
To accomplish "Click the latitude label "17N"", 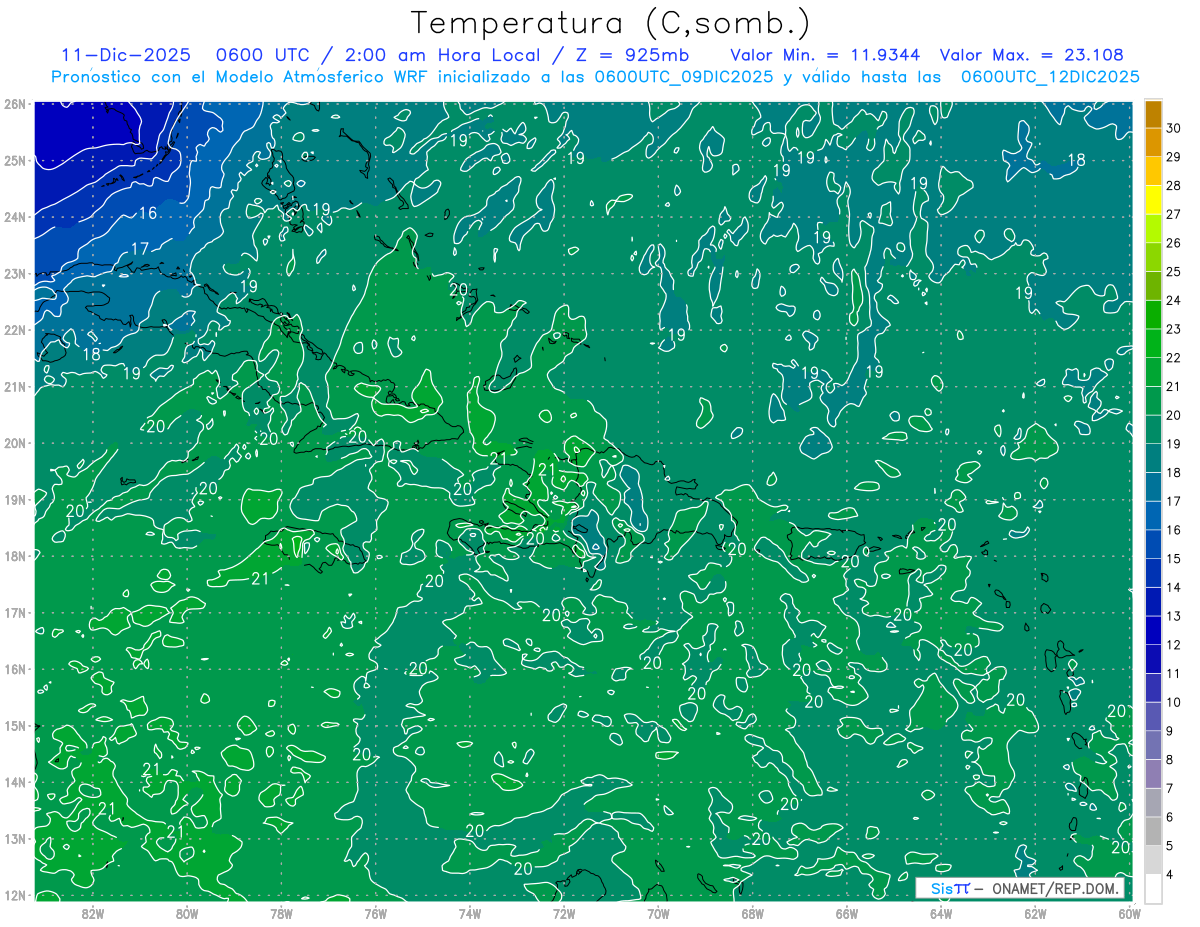I will 14,612.
